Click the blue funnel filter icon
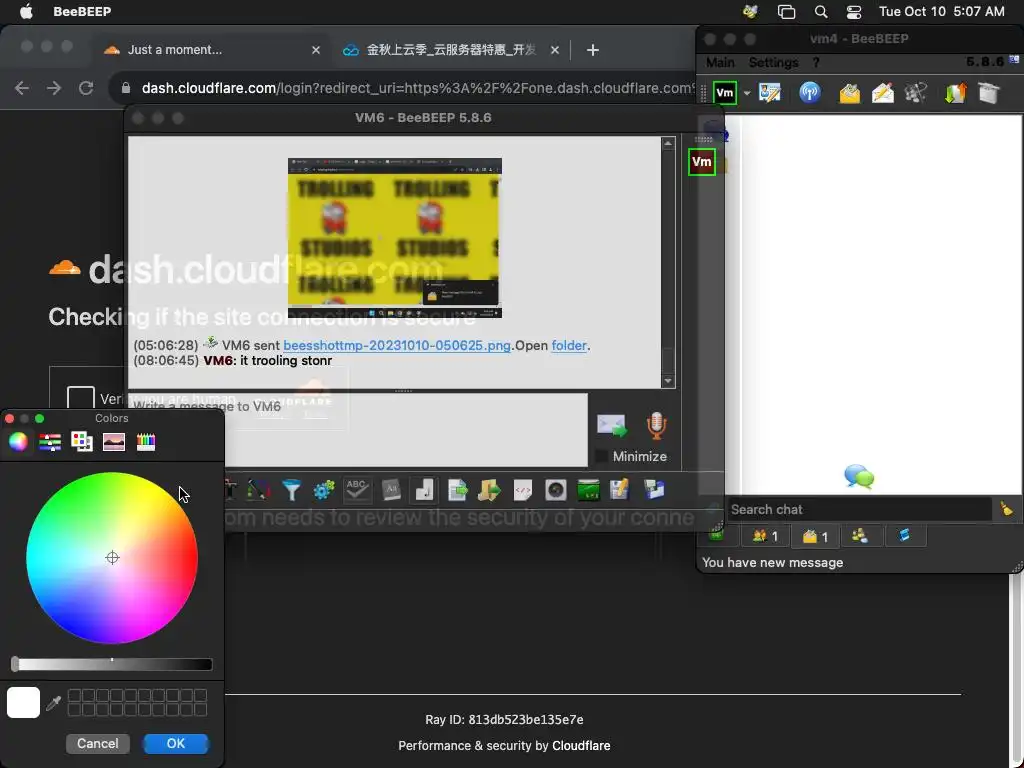The height and width of the screenshot is (768, 1024). pyautogui.click(x=291, y=490)
